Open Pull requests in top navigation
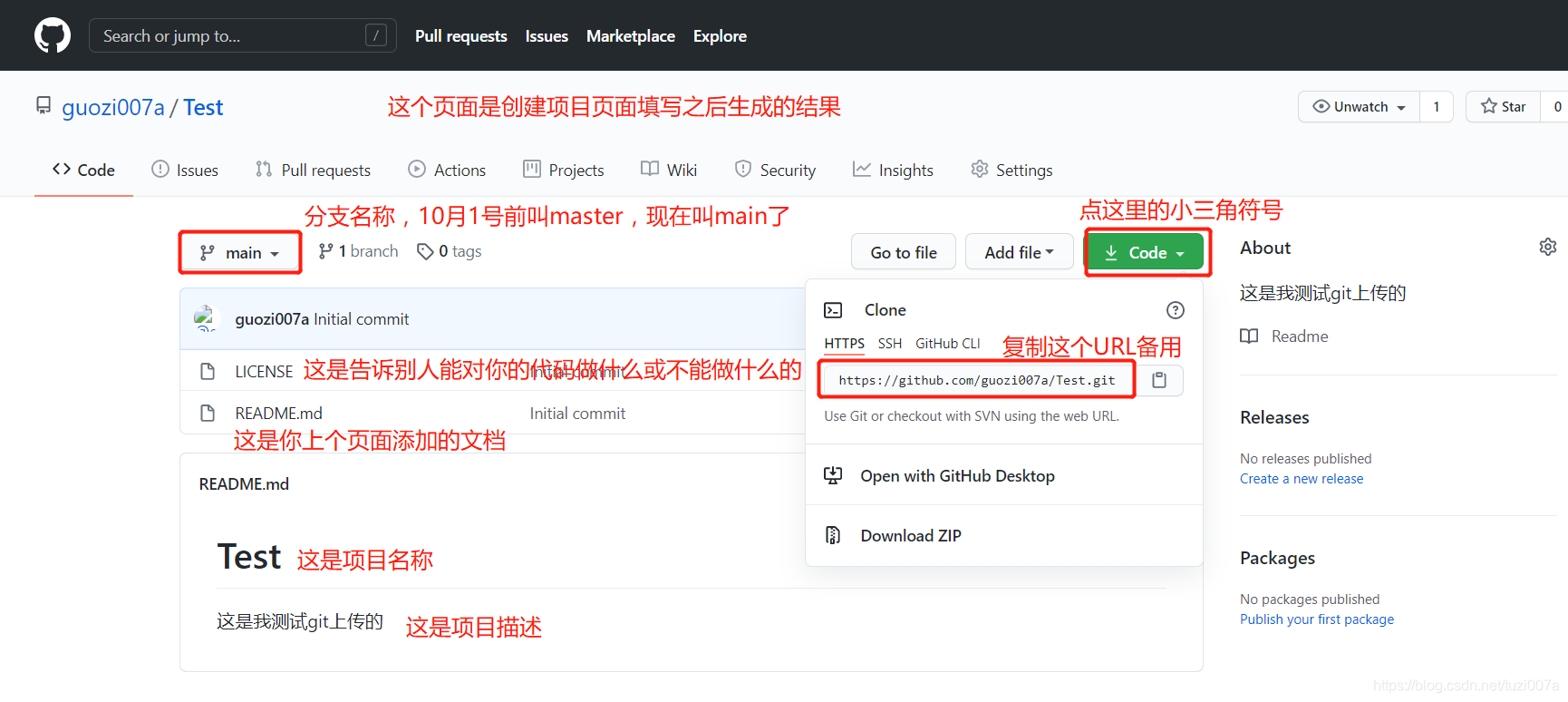 click(460, 36)
